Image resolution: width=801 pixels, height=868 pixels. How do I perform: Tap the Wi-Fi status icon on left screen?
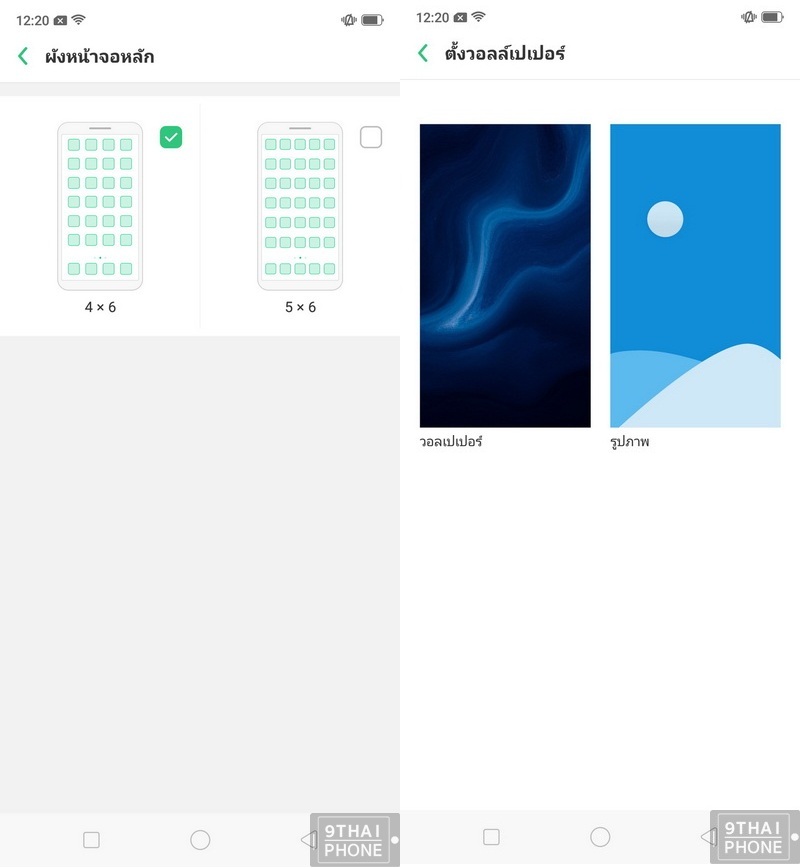pyautogui.click(x=79, y=20)
